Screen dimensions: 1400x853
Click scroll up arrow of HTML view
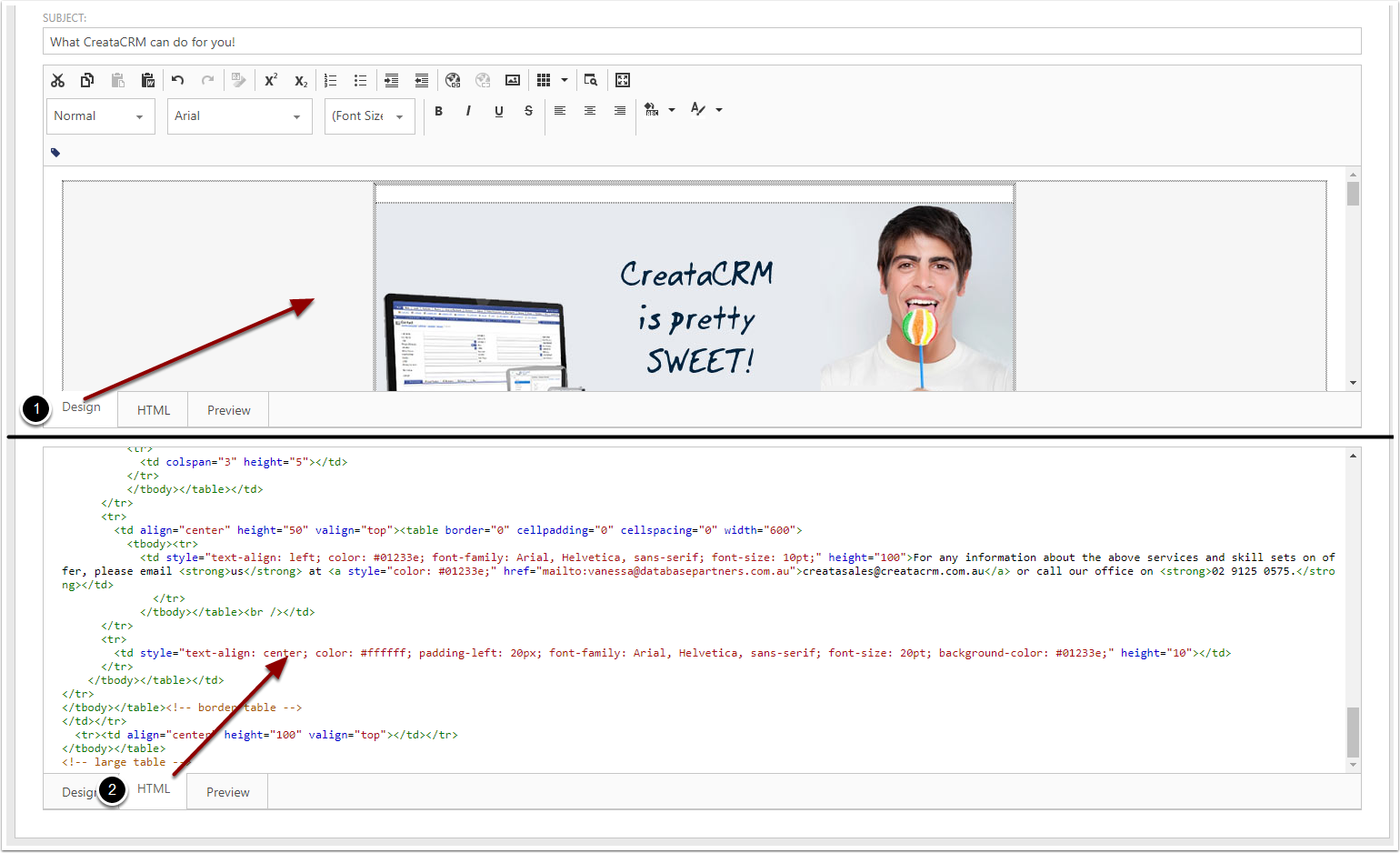(1353, 456)
